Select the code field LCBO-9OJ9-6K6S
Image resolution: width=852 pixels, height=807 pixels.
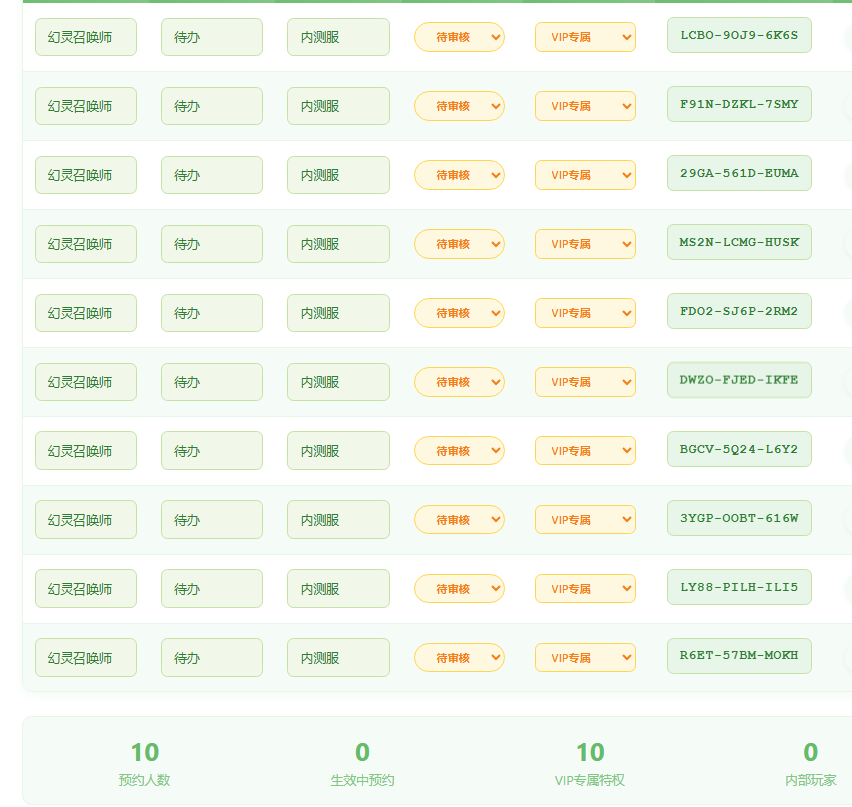739,35
